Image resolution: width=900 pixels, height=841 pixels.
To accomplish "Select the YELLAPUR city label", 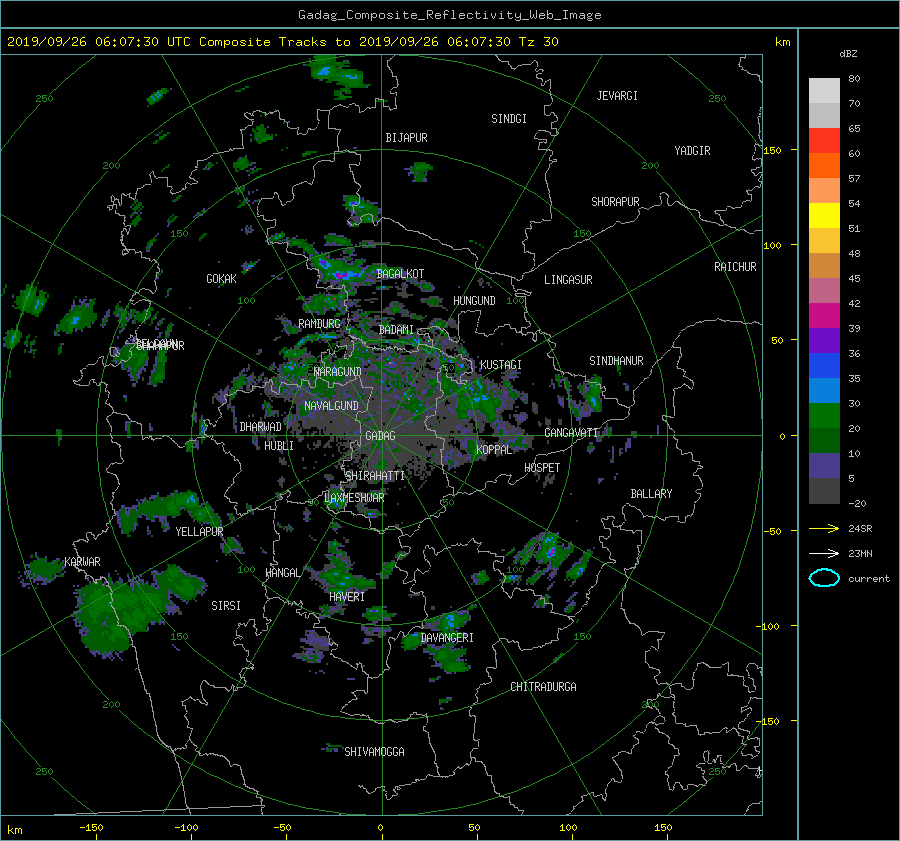I will point(199,532).
